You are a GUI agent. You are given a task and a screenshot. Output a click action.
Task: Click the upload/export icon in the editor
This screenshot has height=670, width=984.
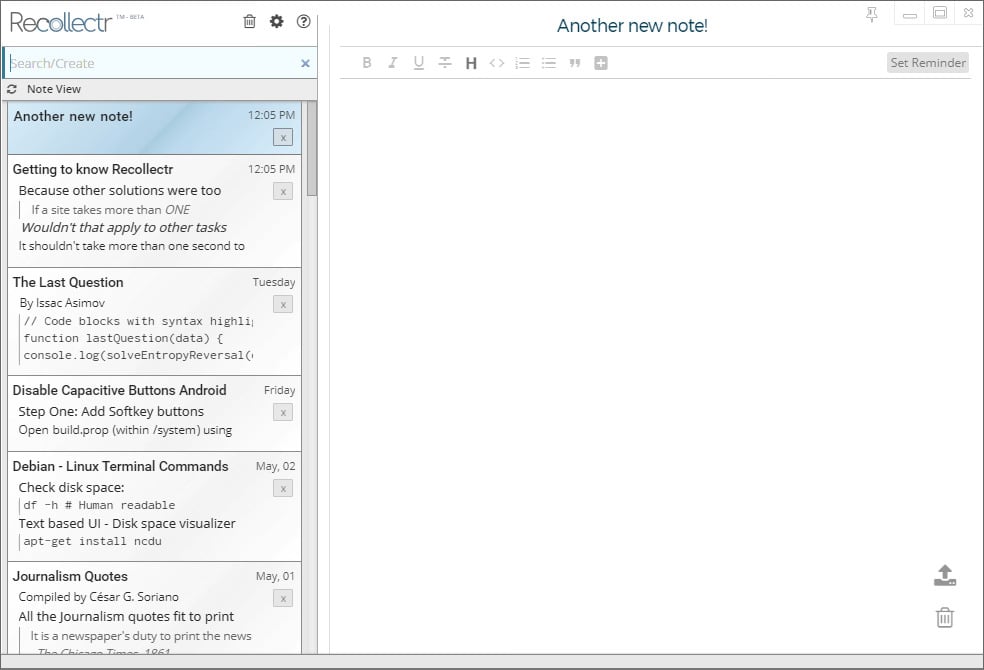click(945, 575)
